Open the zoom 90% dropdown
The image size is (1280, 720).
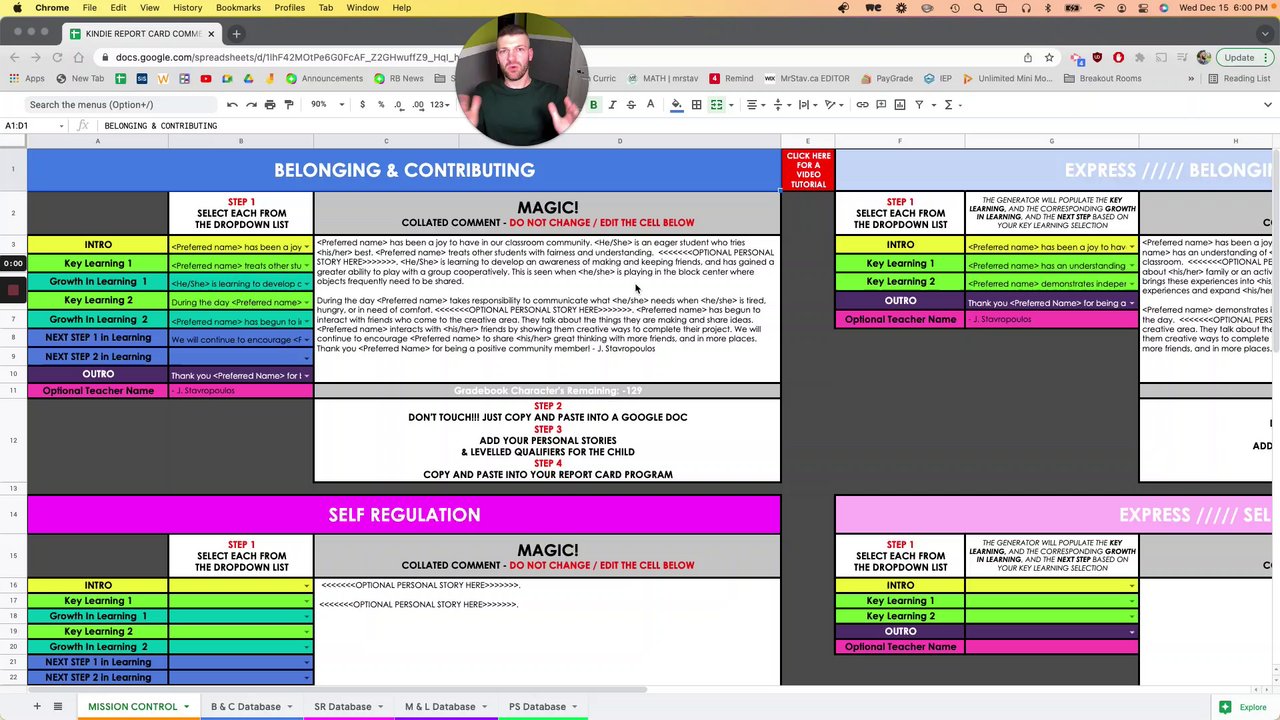pyautogui.click(x=327, y=104)
